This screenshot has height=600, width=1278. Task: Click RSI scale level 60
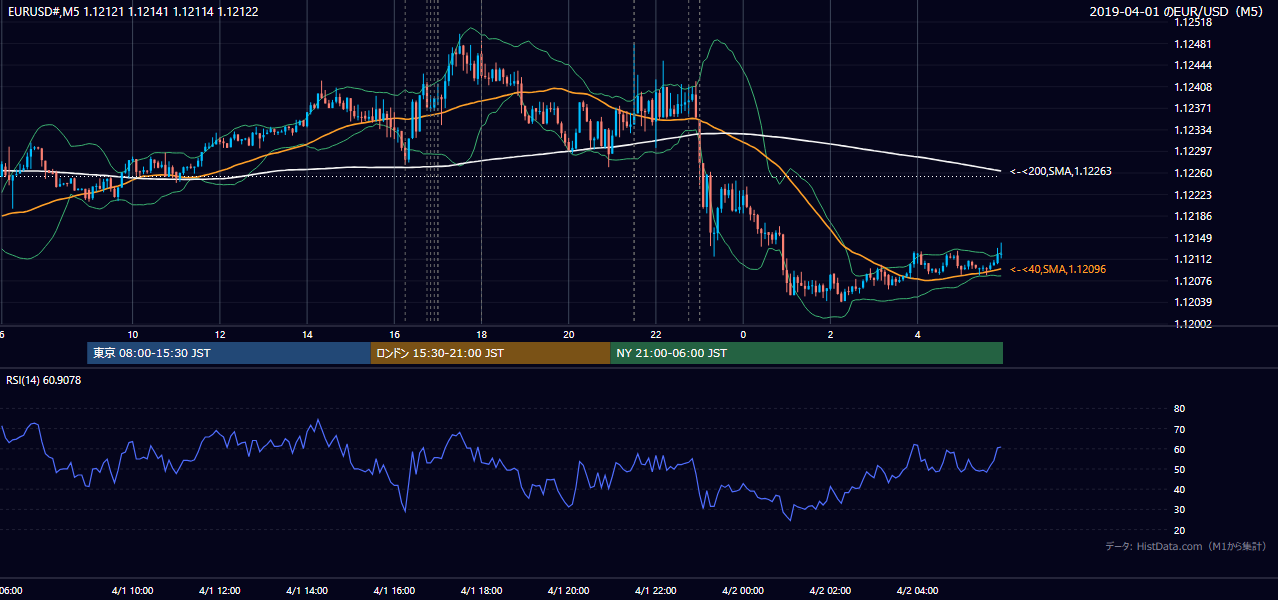pos(1179,449)
